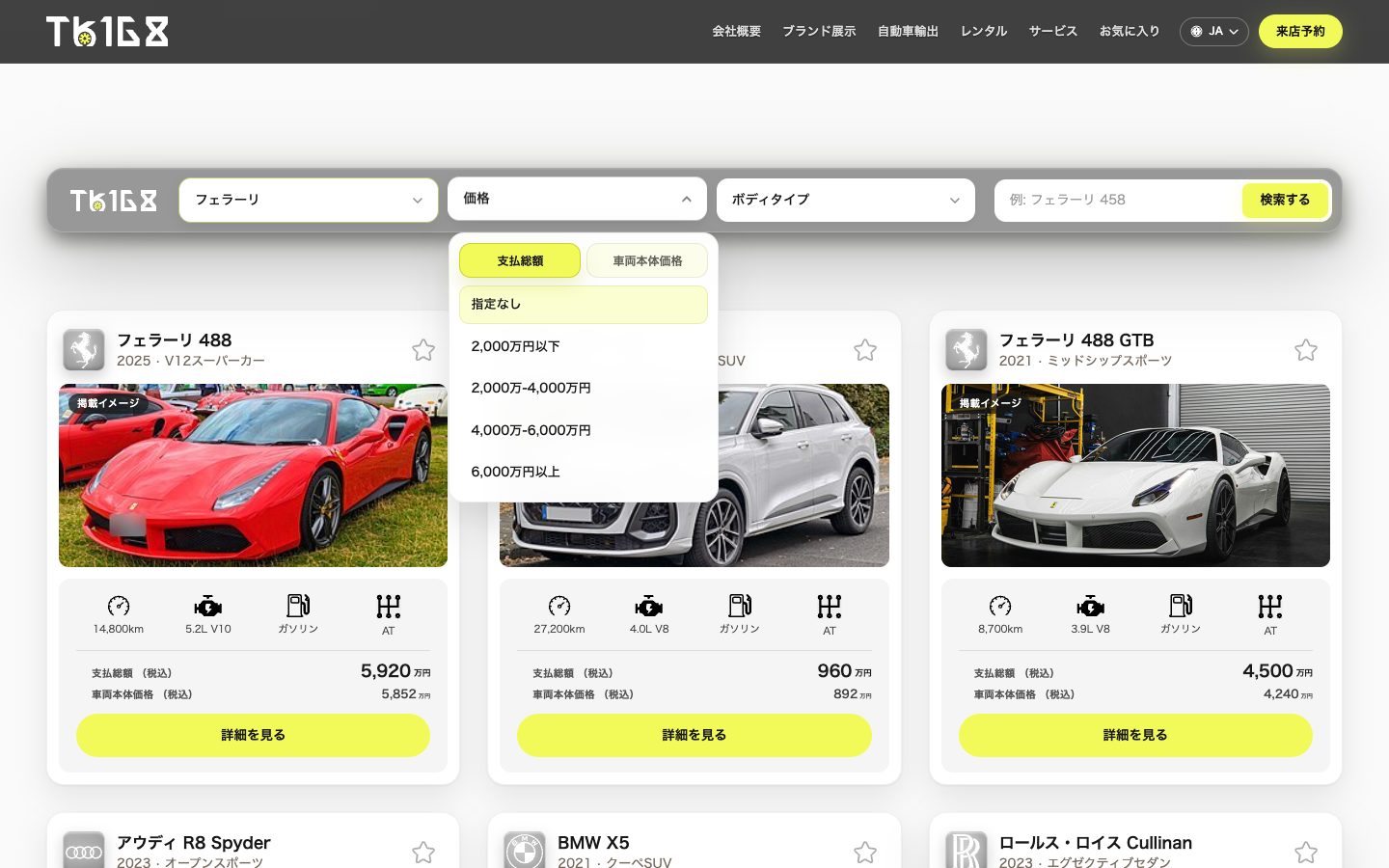Open the JA language selector
The height and width of the screenshot is (868, 1389).
pos(1214,32)
